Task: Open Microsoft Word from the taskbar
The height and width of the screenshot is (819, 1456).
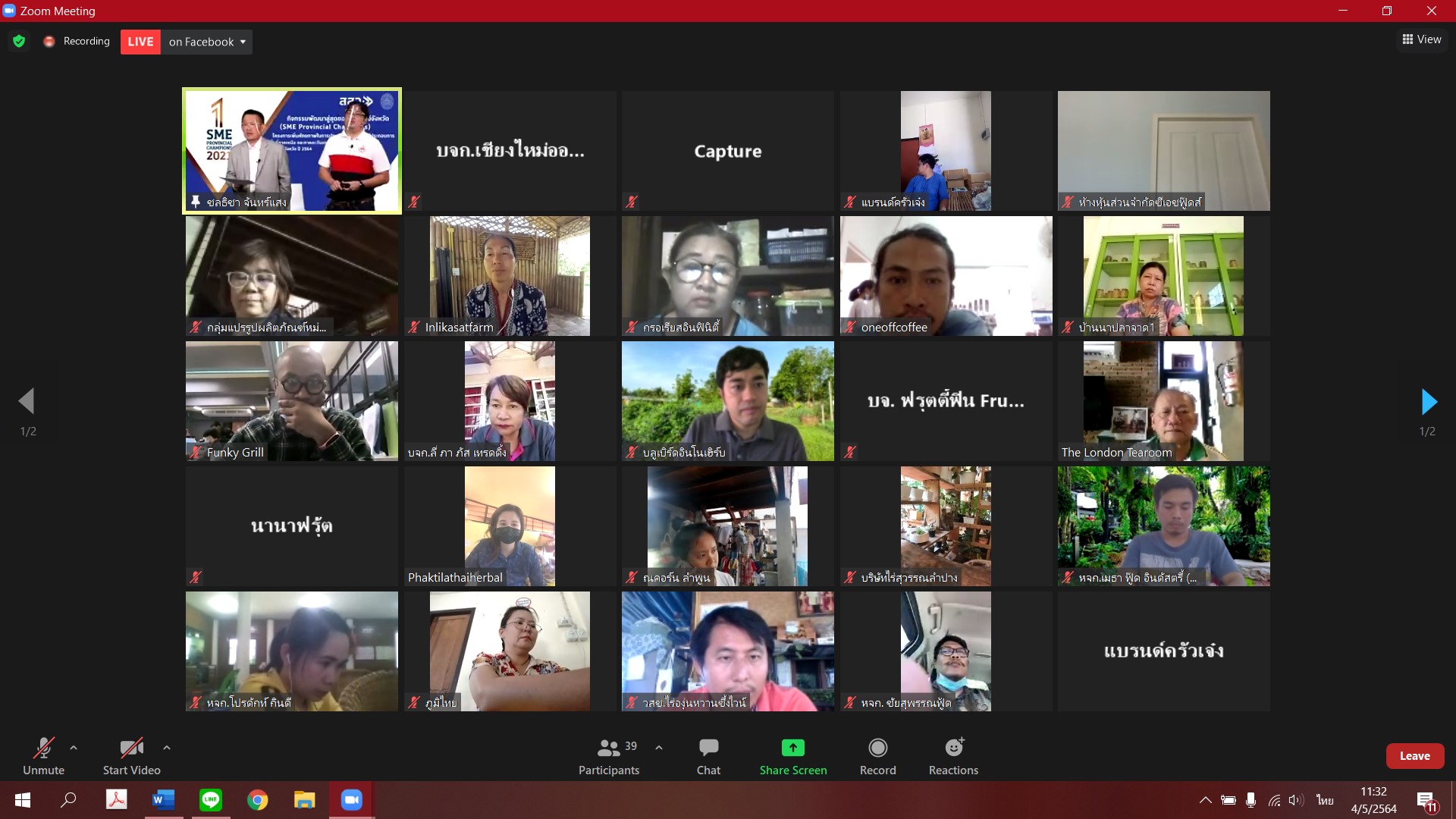Action: (x=163, y=800)
